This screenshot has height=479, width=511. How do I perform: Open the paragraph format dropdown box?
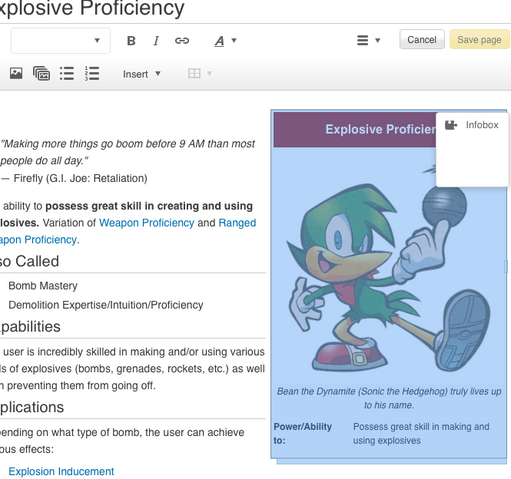click(61, 41)
